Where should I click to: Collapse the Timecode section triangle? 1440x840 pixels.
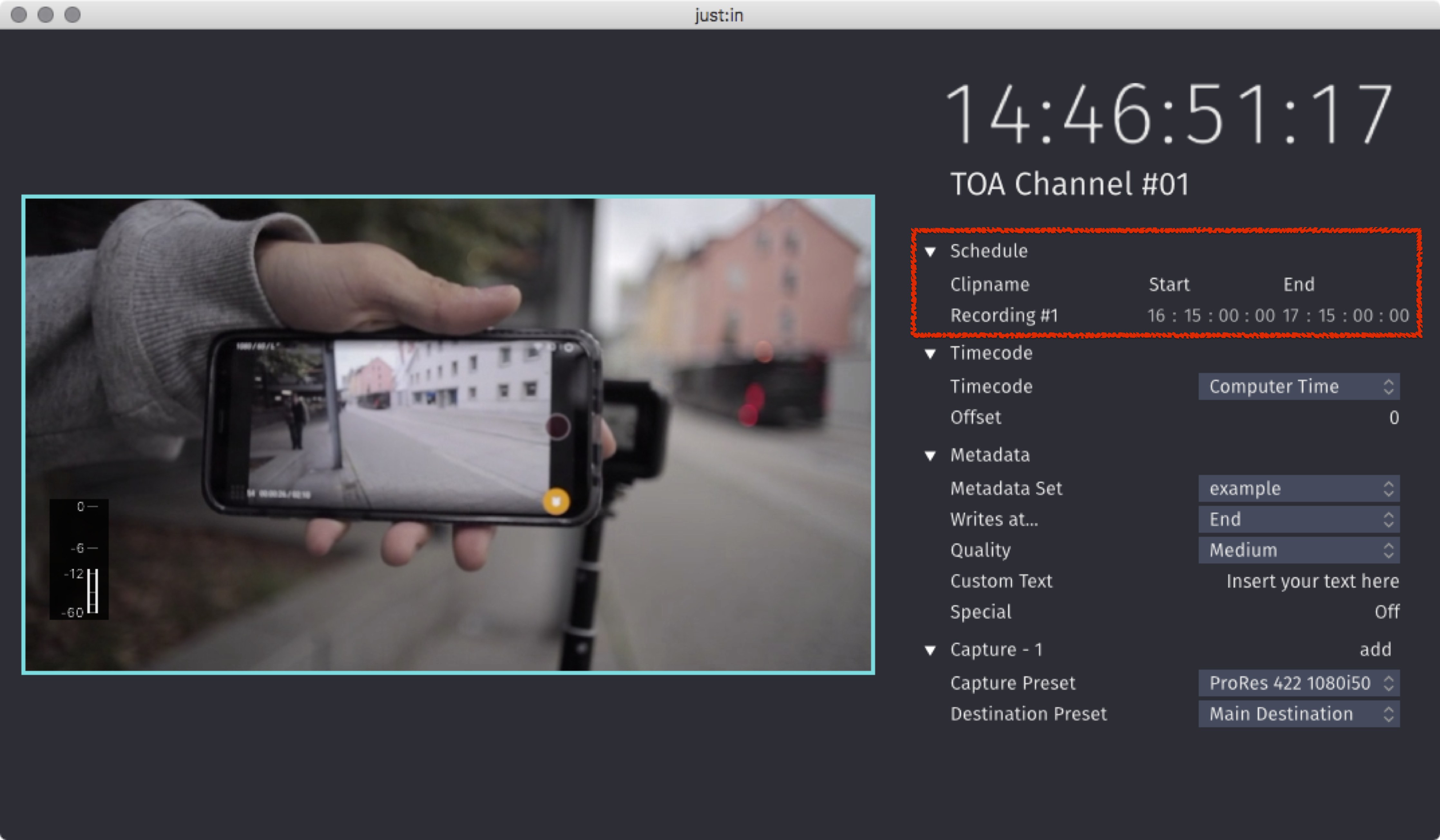(x=930, y=354)
